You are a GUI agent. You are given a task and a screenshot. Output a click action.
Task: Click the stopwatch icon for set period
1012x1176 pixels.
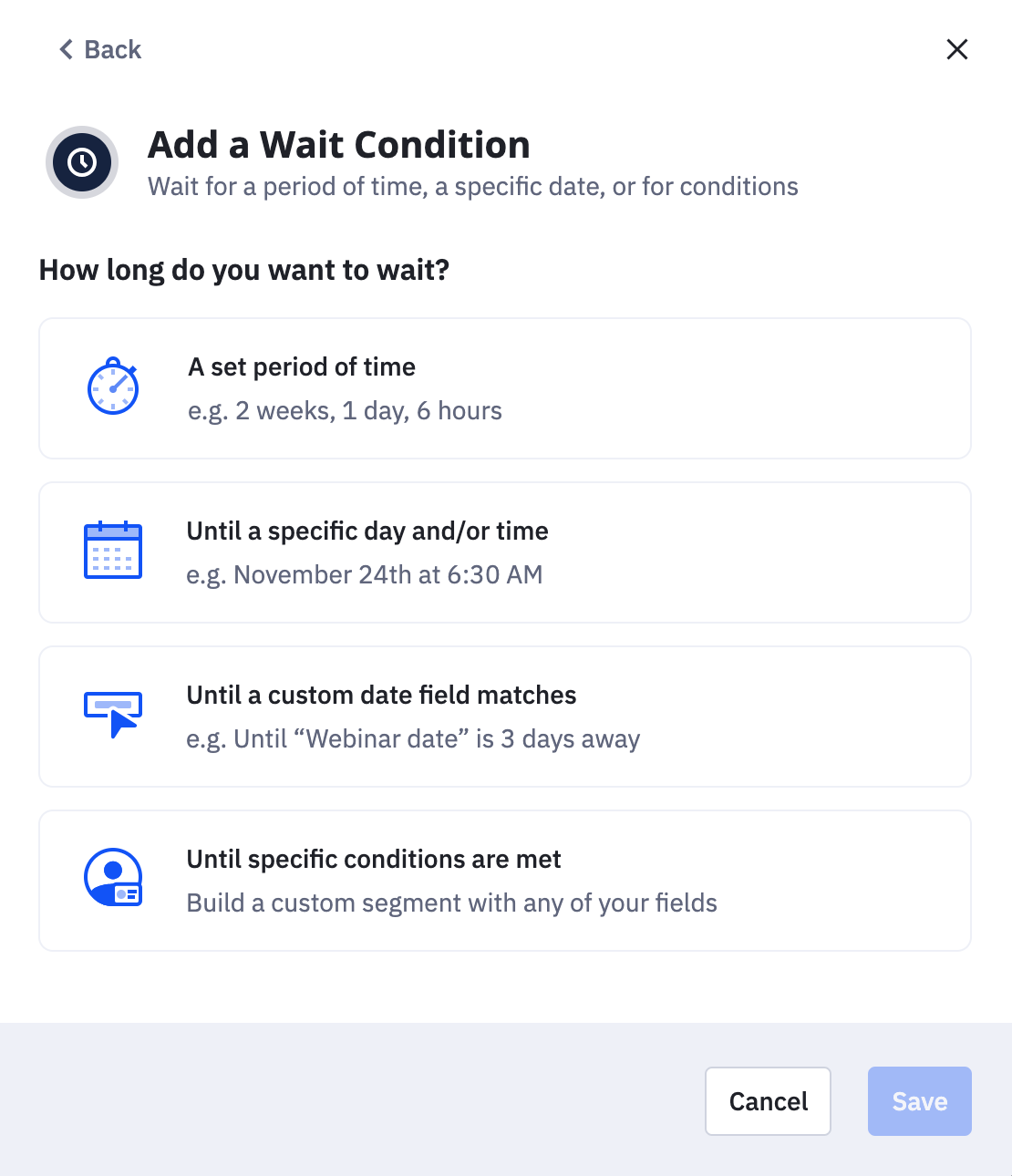pos(113,387)
